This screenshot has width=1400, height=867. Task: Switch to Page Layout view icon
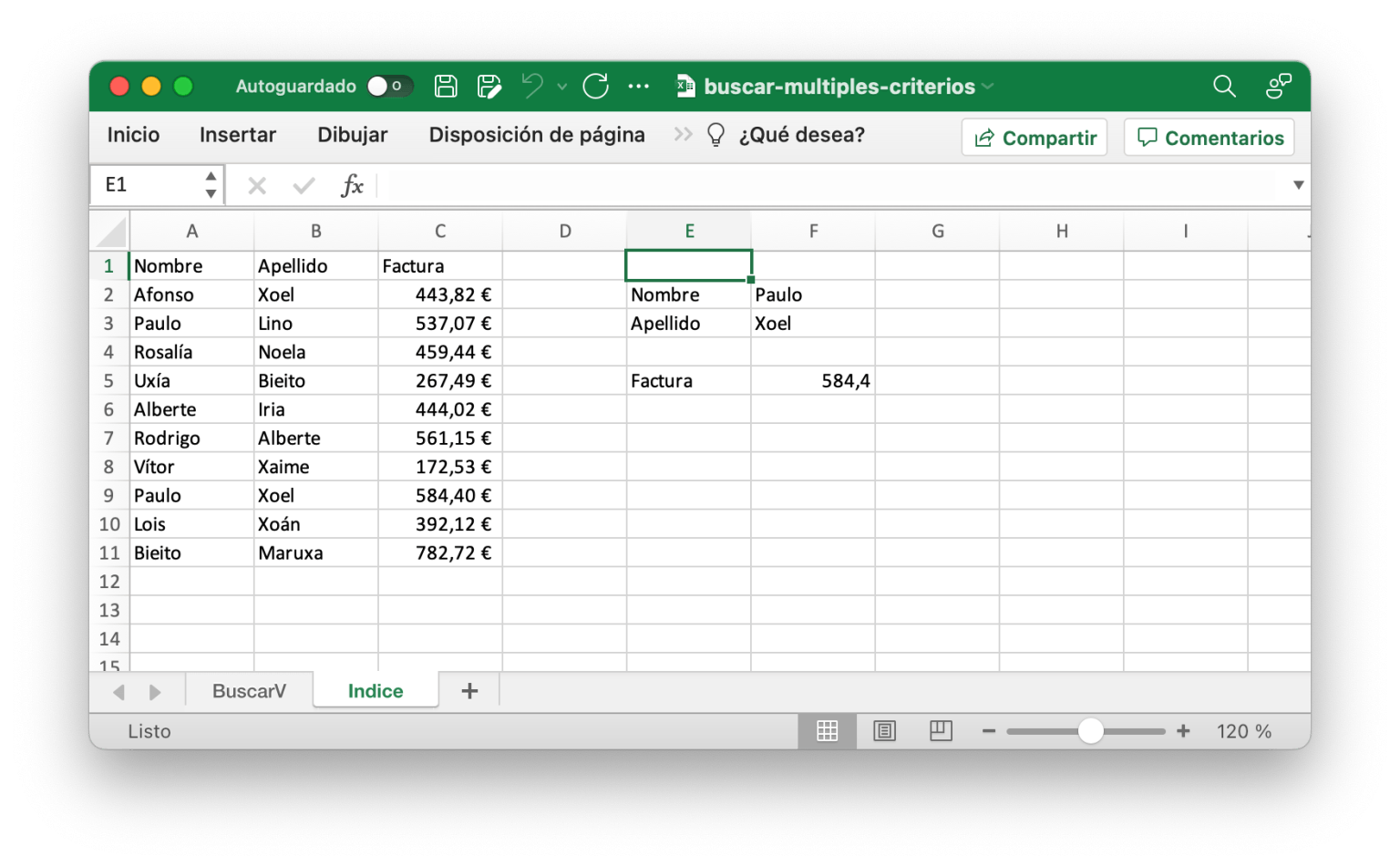coord(884,730)
